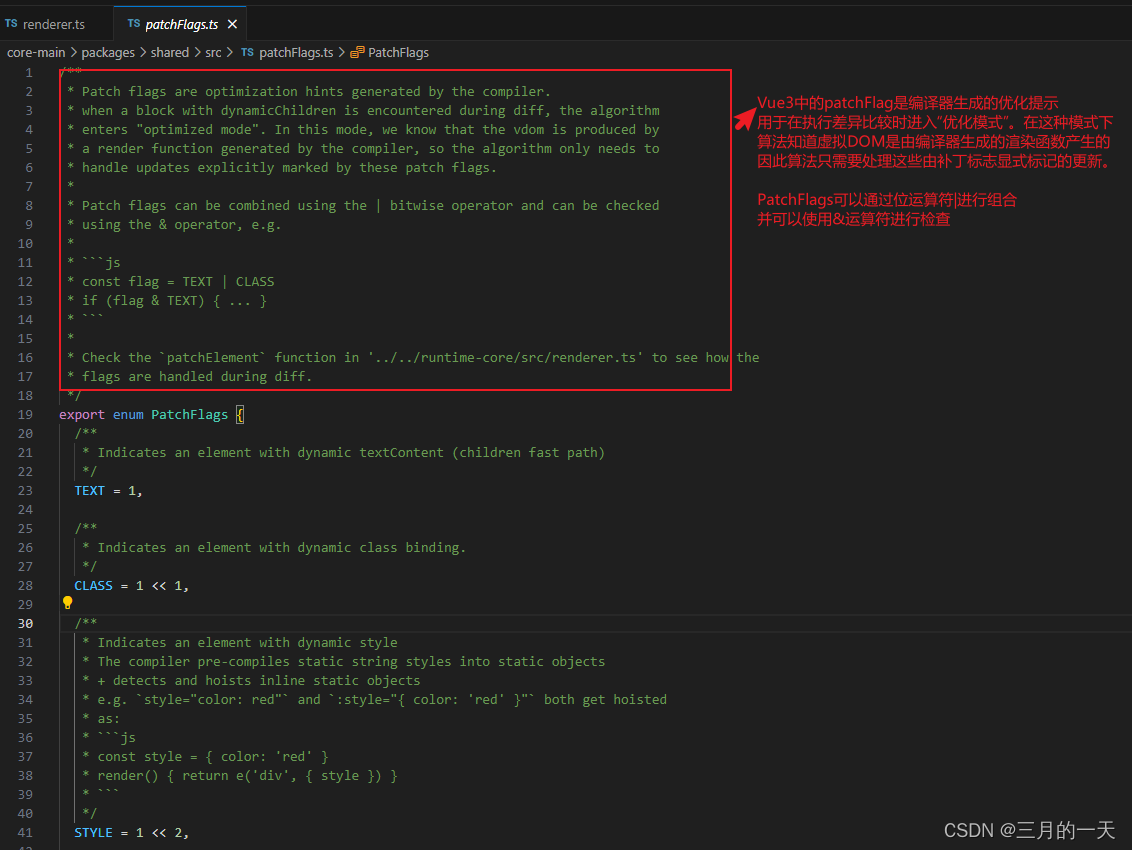Click the 'enum' keyword on line 19
Screen dimensions: 1132x850
(128, 415)
